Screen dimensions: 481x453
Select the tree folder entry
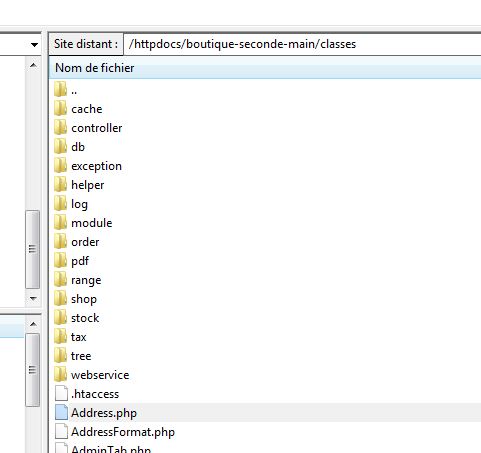tap(81, 356)
